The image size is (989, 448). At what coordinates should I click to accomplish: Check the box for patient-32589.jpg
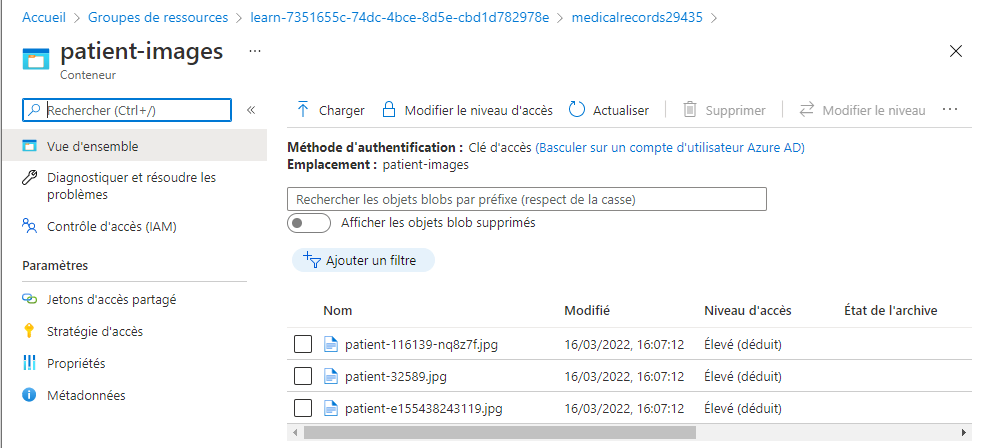(x=303, y=377)
